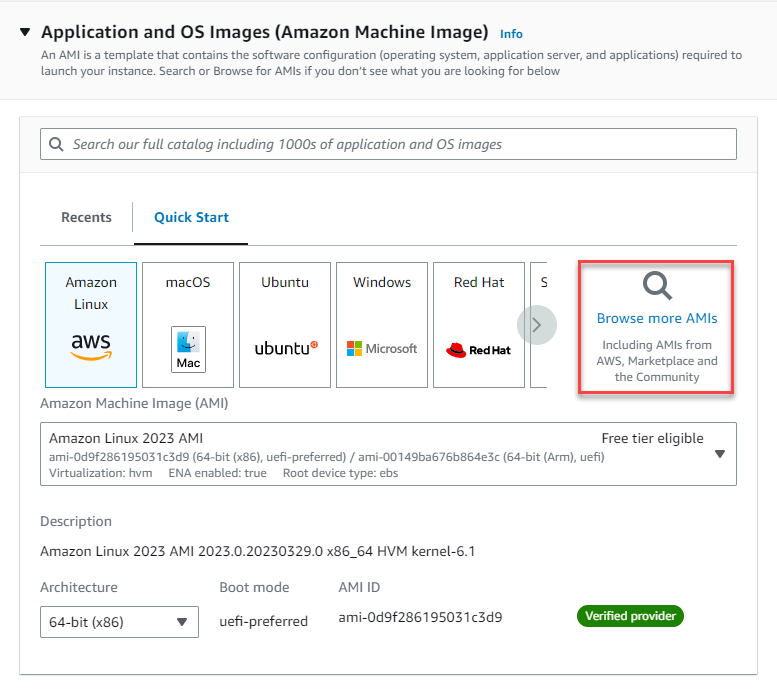Open the Info link beside section title
777x693 pixels.
(x=511, y=34)
